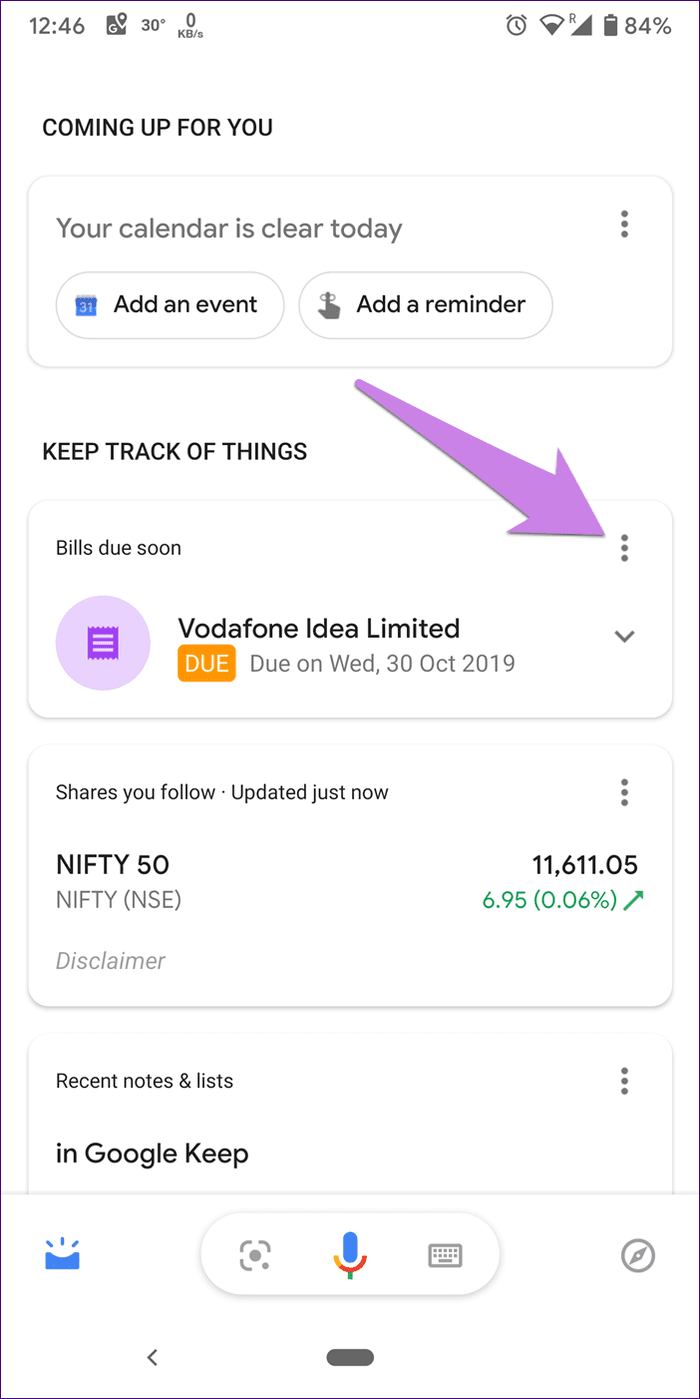The width and height of the screenshot is (700, 1399).
Task: Tap the purple bill receipt icon
Action: pyautogui.click(x=103, y=643)
